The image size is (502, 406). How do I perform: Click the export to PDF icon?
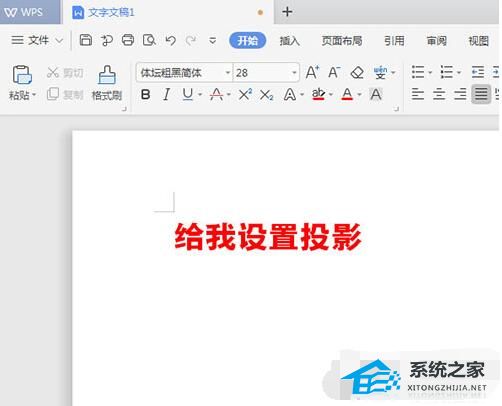(x=107, y=40)
